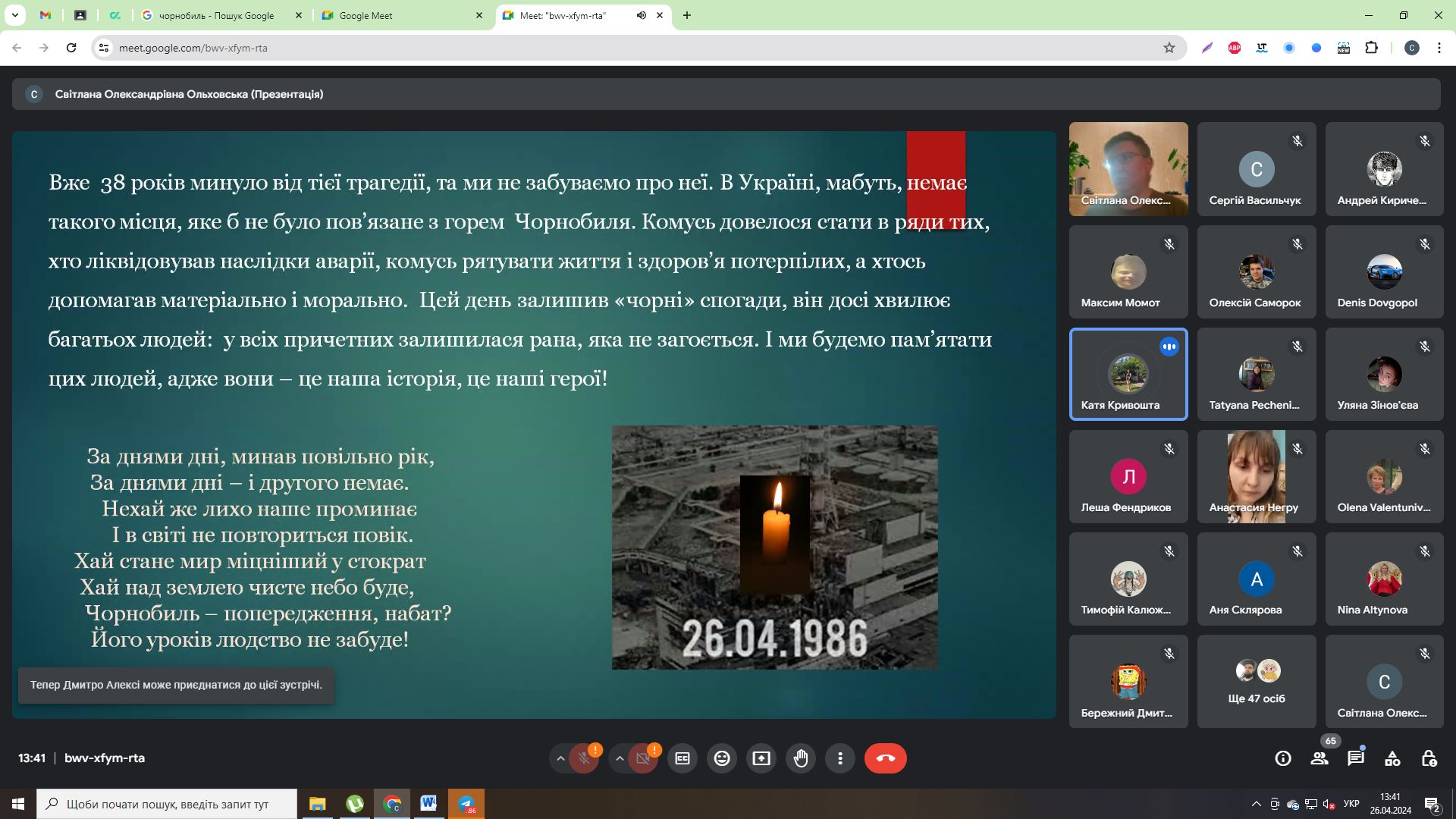Open the chat with everyone panel
Screen dimensions: 1456x819
point(1356,758)
